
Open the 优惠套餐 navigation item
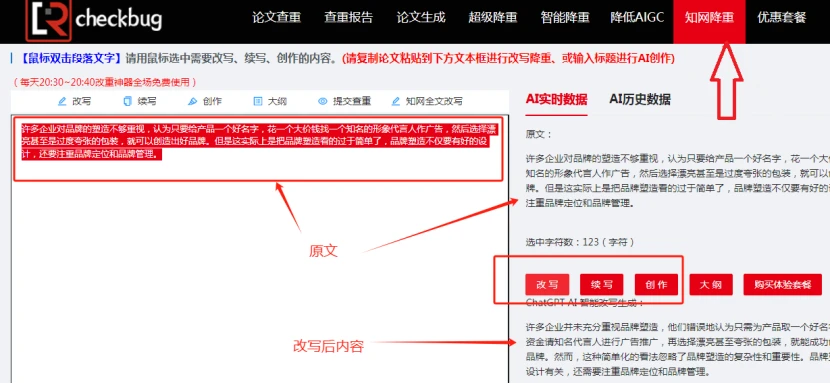pos(781,17)
